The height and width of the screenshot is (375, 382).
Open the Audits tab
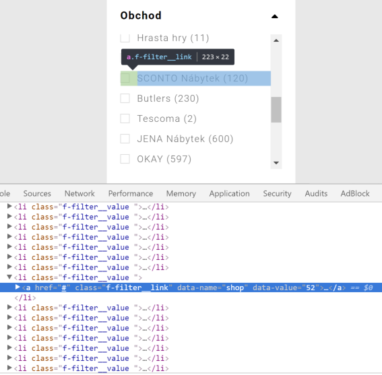pyautogui.click(x=316, y=194)
